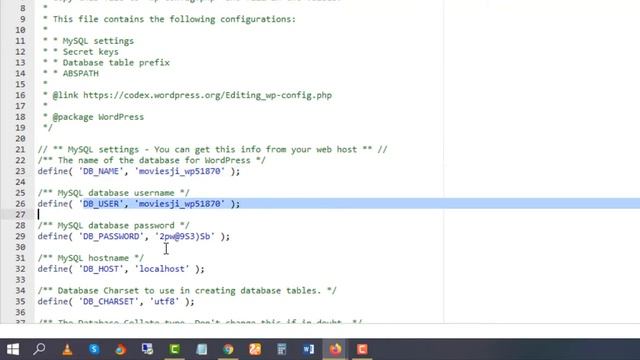Click 'DB_CHARSET' constant on line 35

click(x=109, y=302)
